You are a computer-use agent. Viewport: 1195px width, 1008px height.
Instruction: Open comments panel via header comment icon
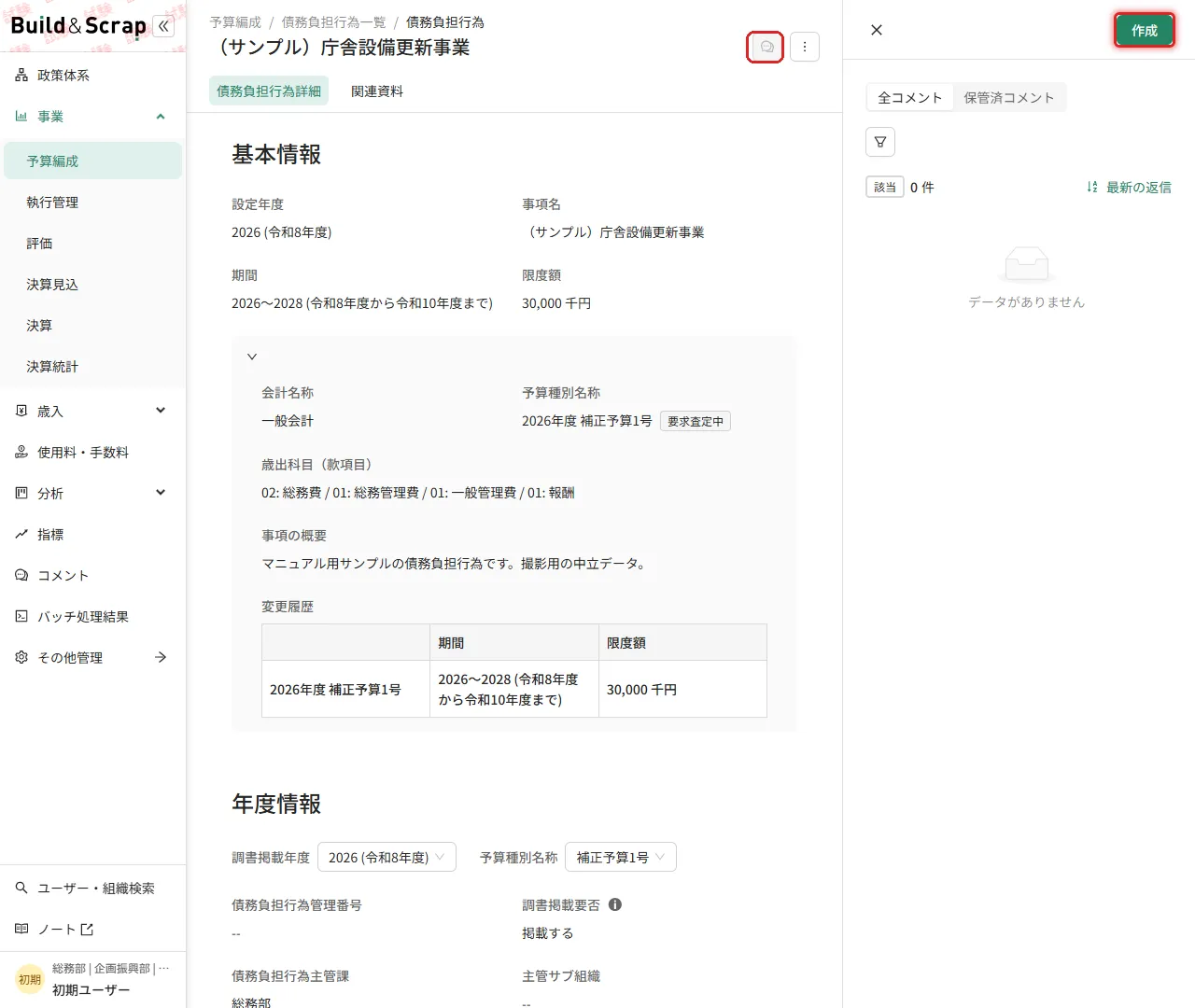tap(766, 47)
